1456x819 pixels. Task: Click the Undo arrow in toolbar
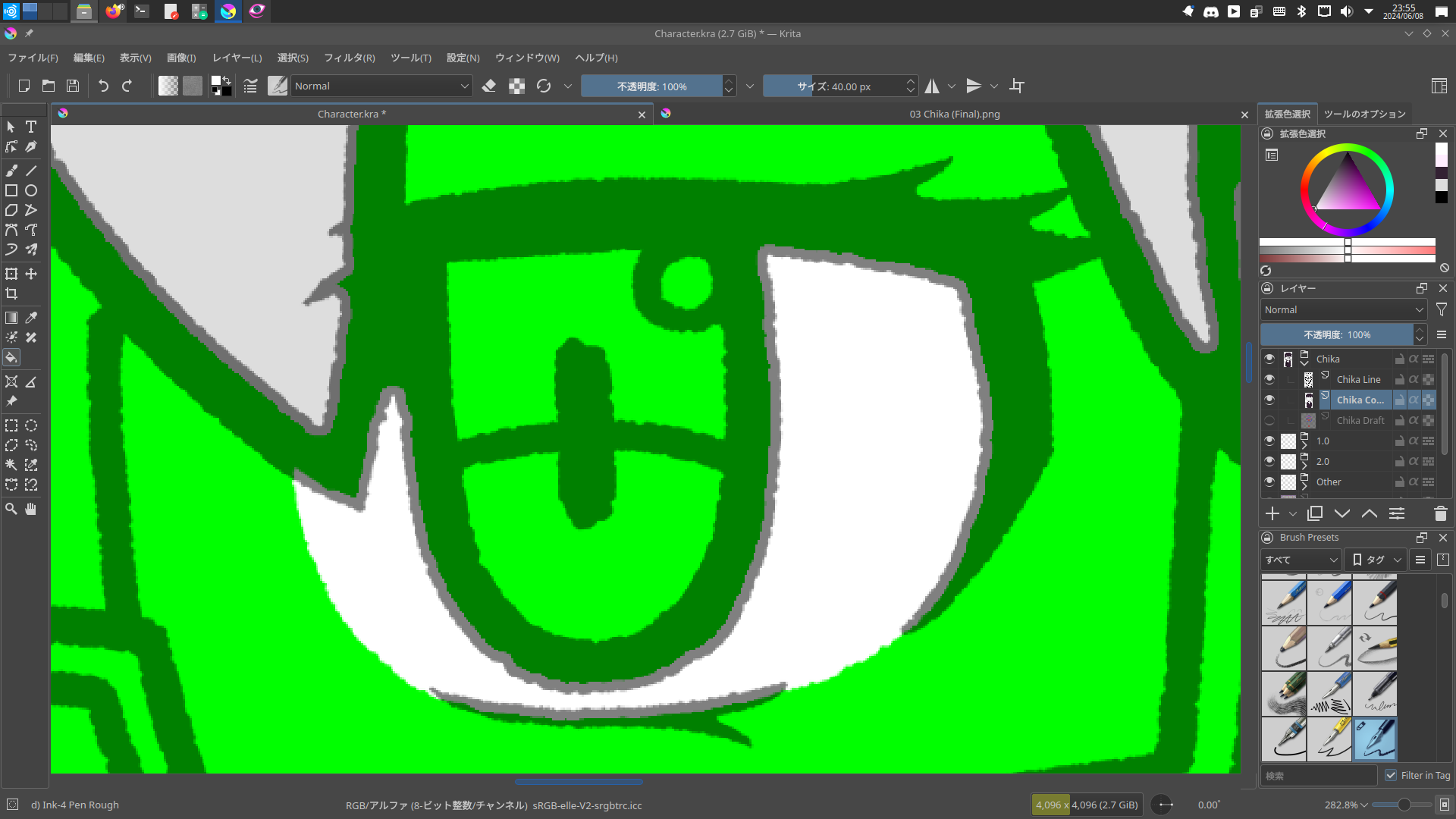click(x=104, y=86)
